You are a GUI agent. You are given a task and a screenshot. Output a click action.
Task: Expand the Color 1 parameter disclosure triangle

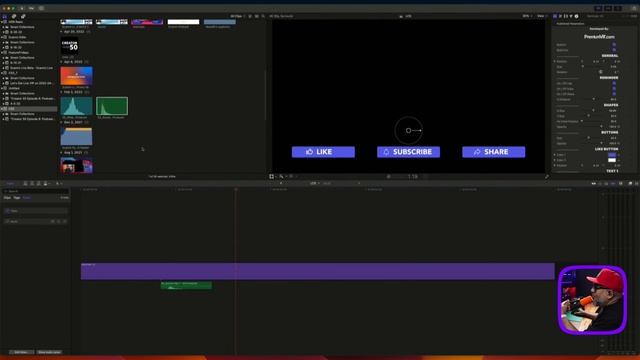coord(555,155)
